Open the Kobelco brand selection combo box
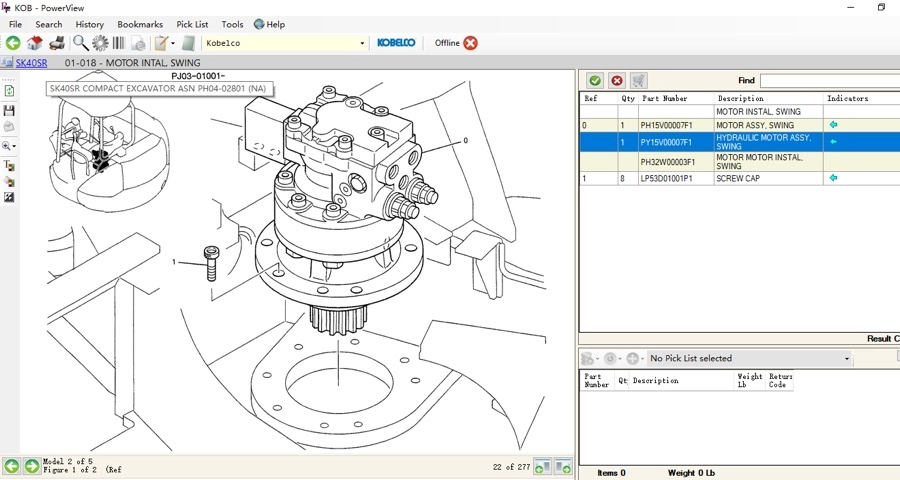Screen dimensions: 900x480 (x=285, y=43)
